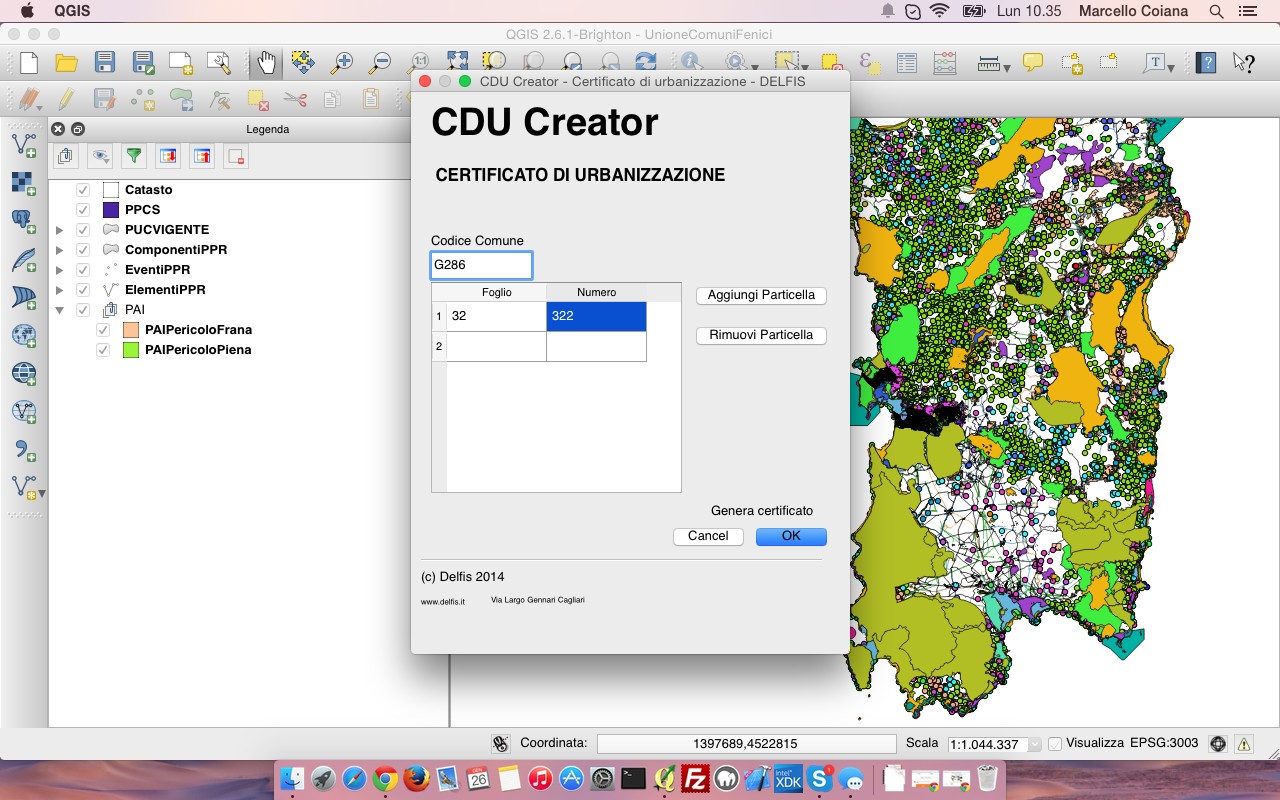Click the Map Tips yellow speech bubble icon

[1033, 63]
